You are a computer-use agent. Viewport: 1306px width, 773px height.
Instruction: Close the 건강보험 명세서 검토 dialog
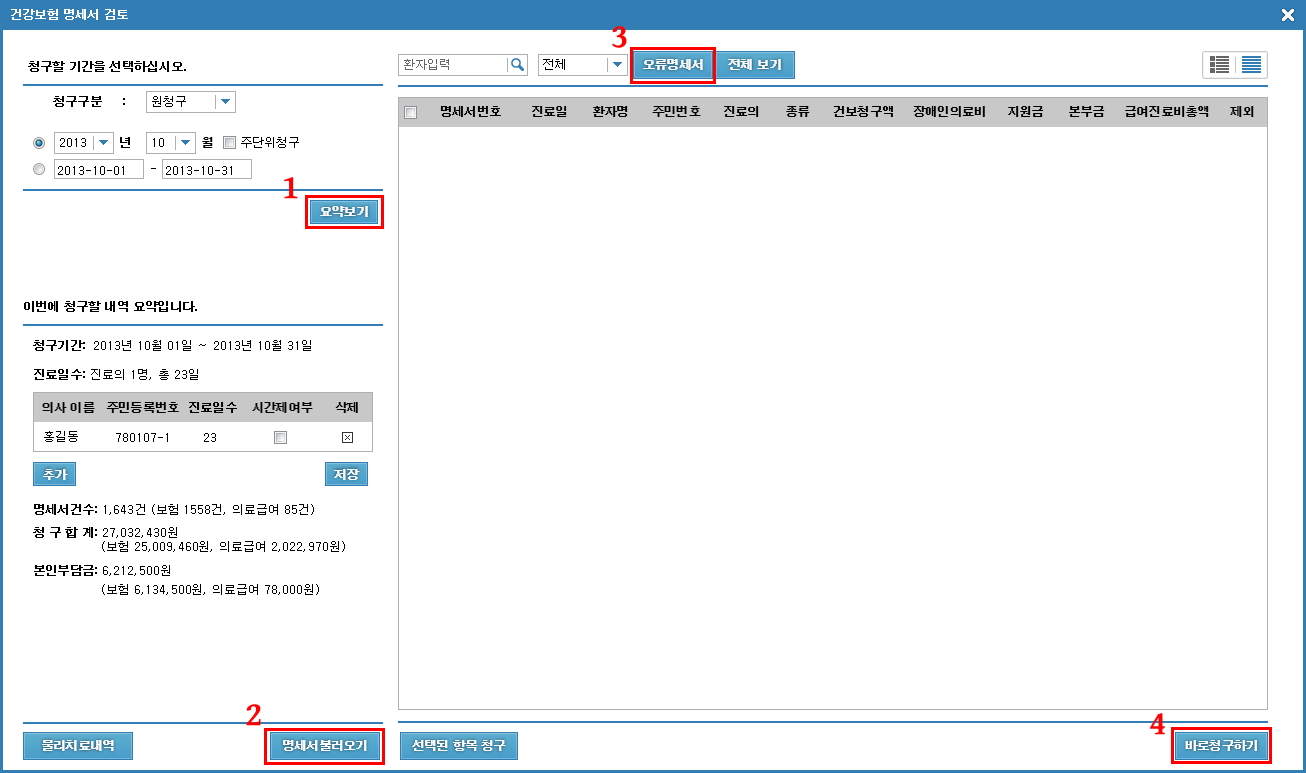(1287, 14)
